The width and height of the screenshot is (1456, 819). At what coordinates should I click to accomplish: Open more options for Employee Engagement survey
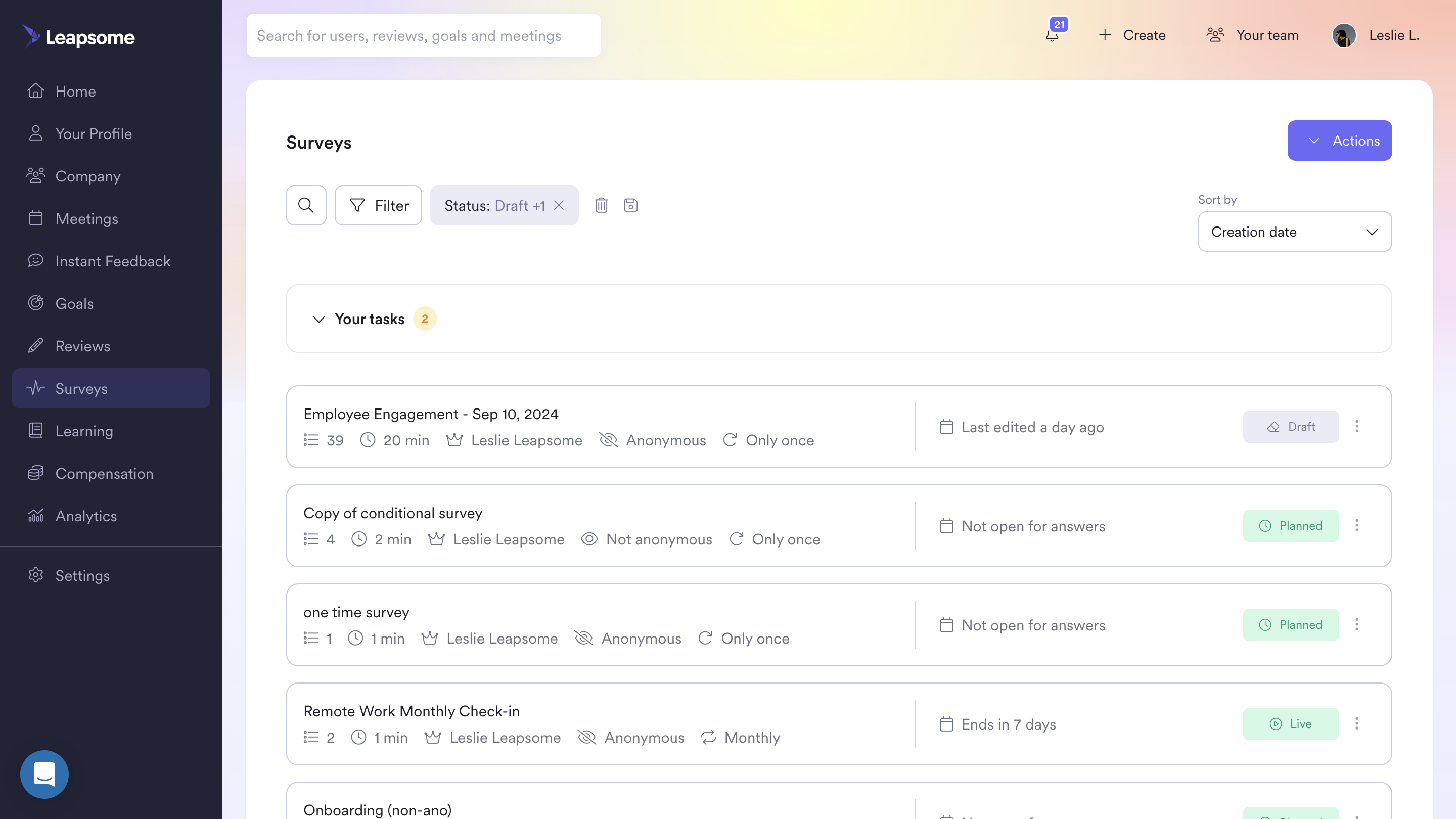point(1357,426)
